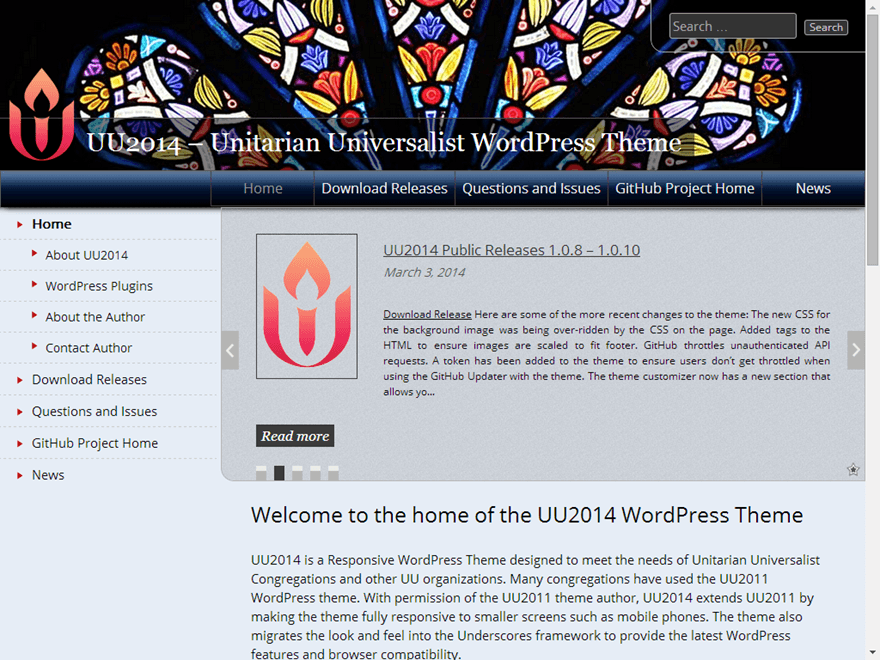Click the chalice thumbnail in the slider
This screenshot has width=880, height=660.
306,306
